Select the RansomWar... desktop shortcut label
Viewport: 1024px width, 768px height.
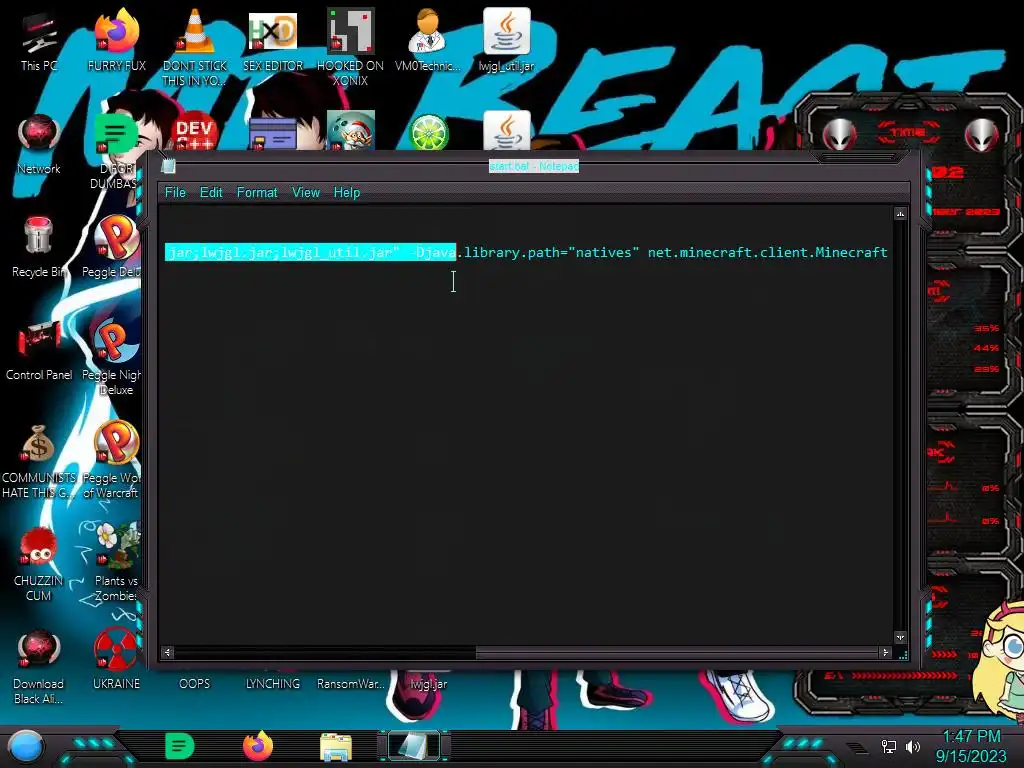pos(351,684)
